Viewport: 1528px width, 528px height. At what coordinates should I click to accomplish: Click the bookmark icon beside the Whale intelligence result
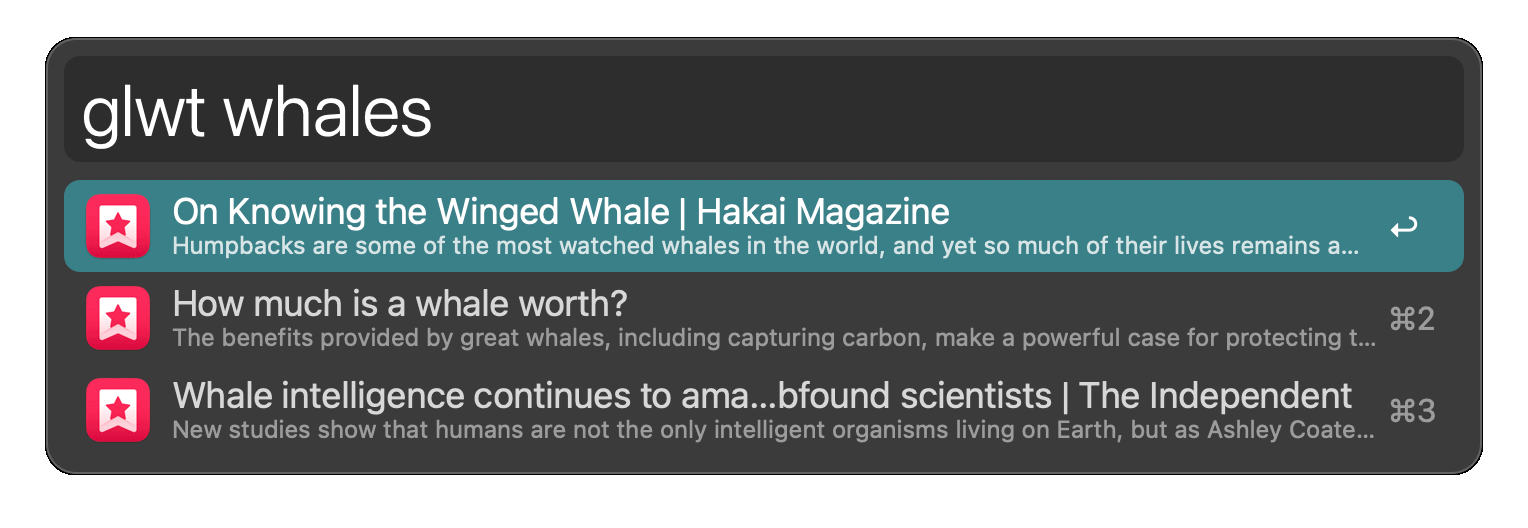(x=118, y=410)
